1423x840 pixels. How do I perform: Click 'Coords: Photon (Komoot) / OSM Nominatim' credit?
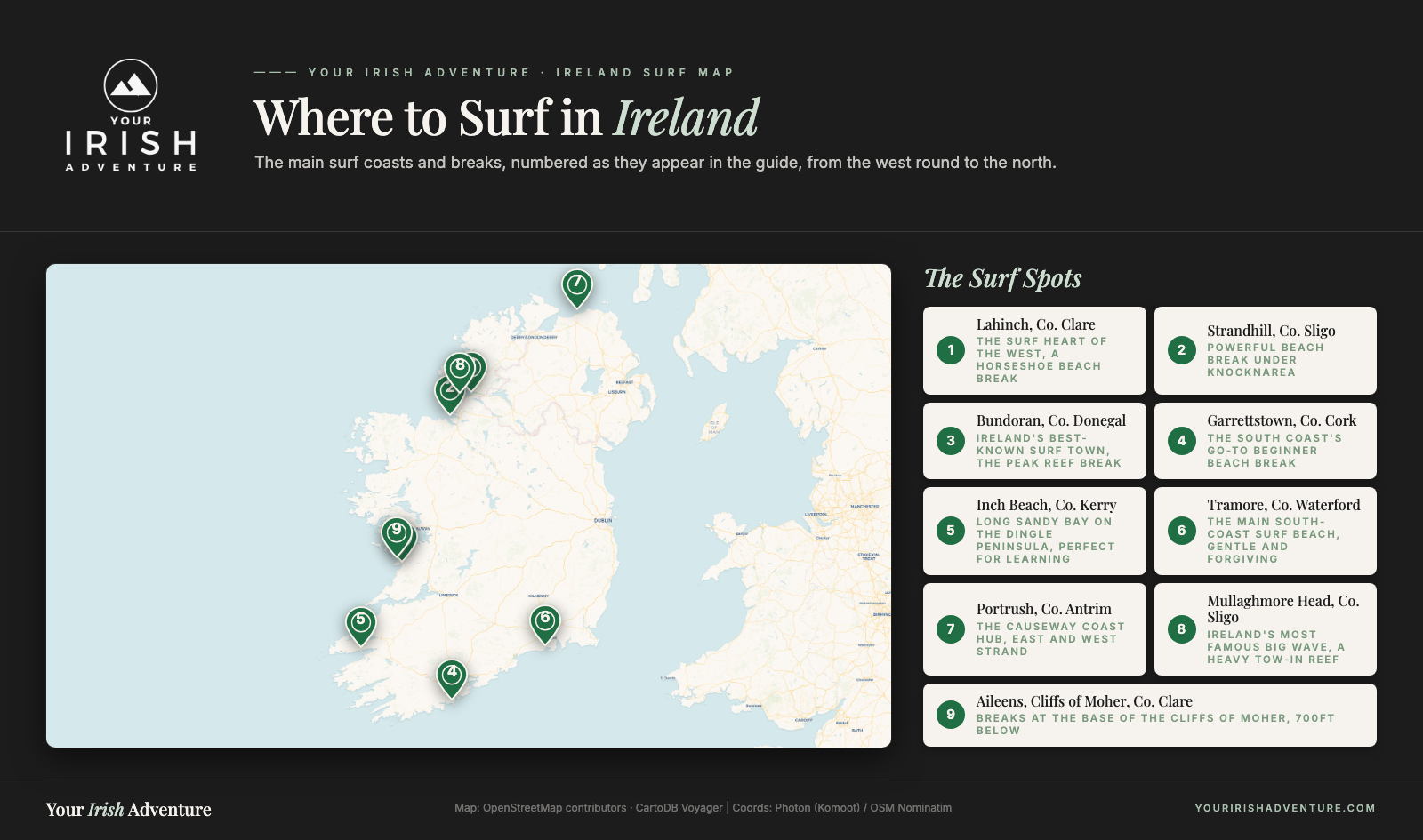[842, 808]
